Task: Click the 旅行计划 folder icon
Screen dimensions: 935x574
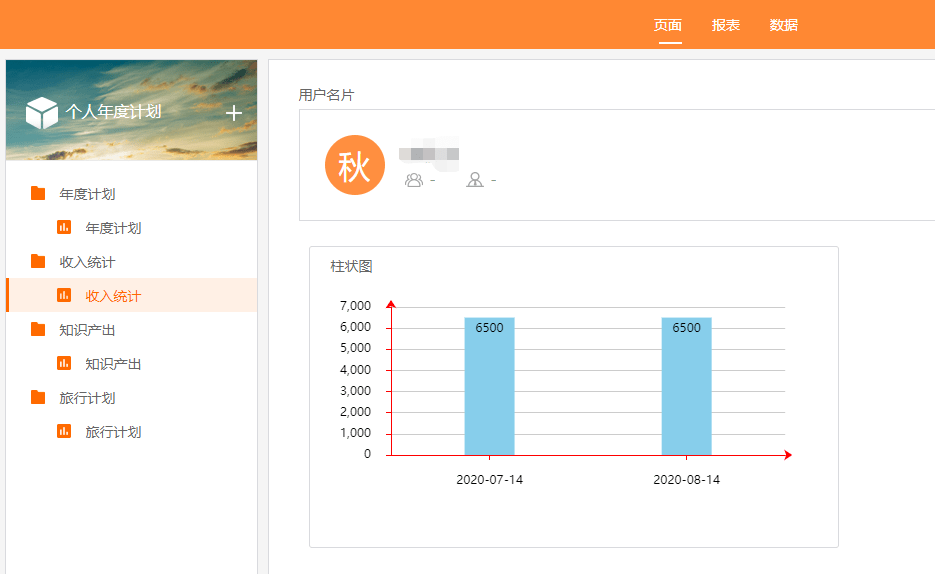Action: (38, 398)
